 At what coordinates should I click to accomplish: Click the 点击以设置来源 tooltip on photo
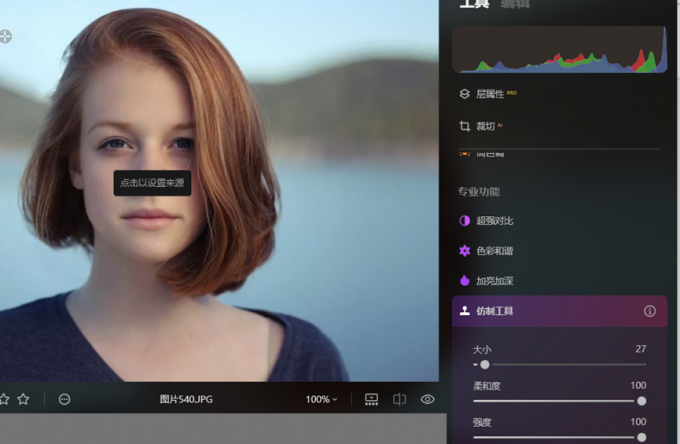click(152, 183)
